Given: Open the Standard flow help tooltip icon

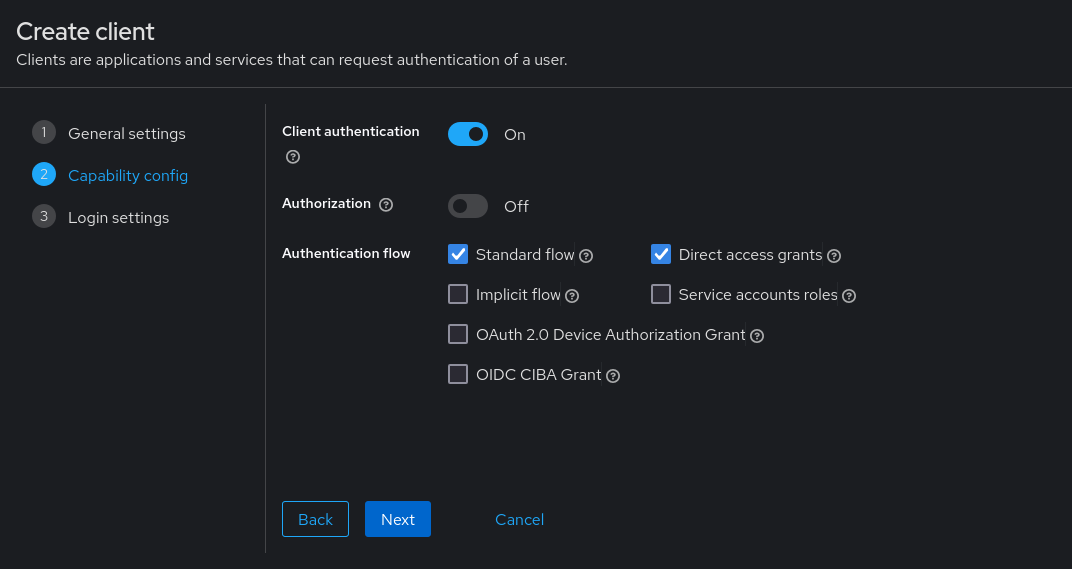Looking at the screenshot, I should pos(586,256).
